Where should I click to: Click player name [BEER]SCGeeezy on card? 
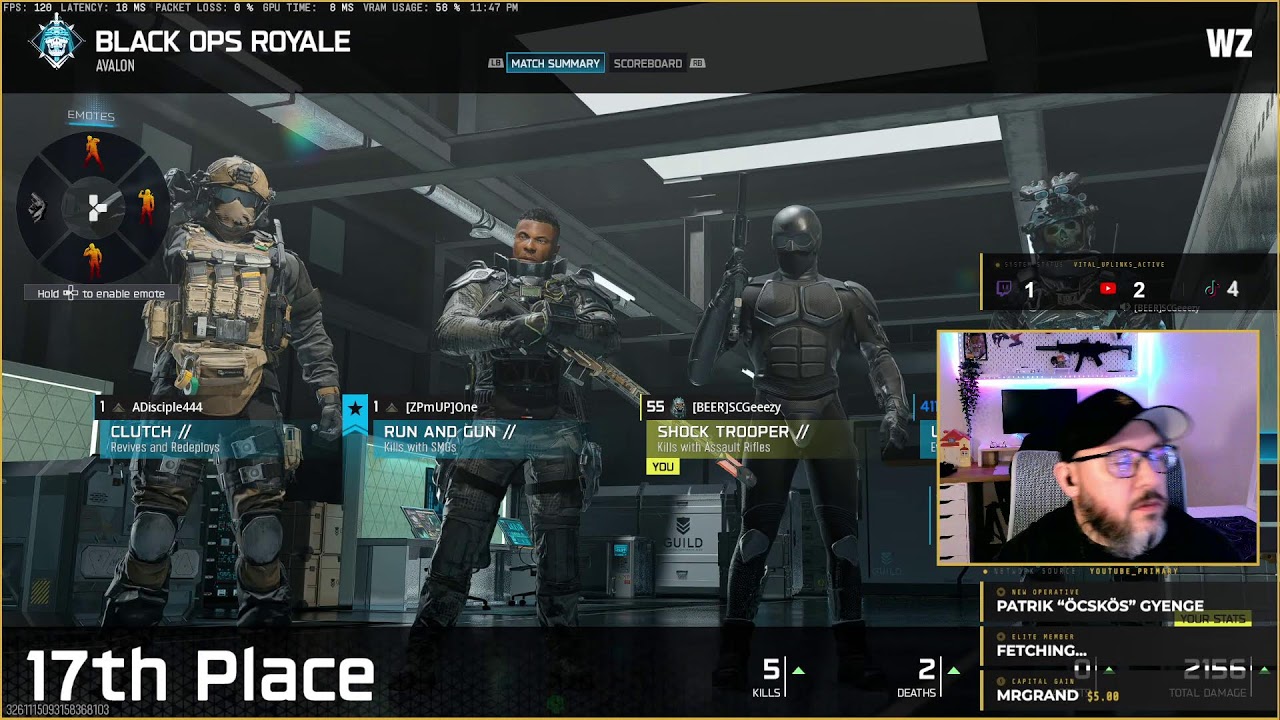click(736, 408)
